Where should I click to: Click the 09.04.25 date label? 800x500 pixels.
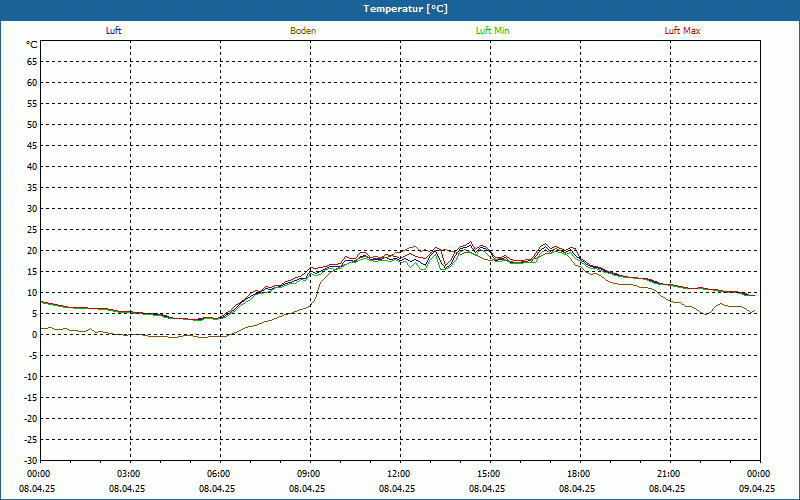pyautogui.click(x=757, y=488)
